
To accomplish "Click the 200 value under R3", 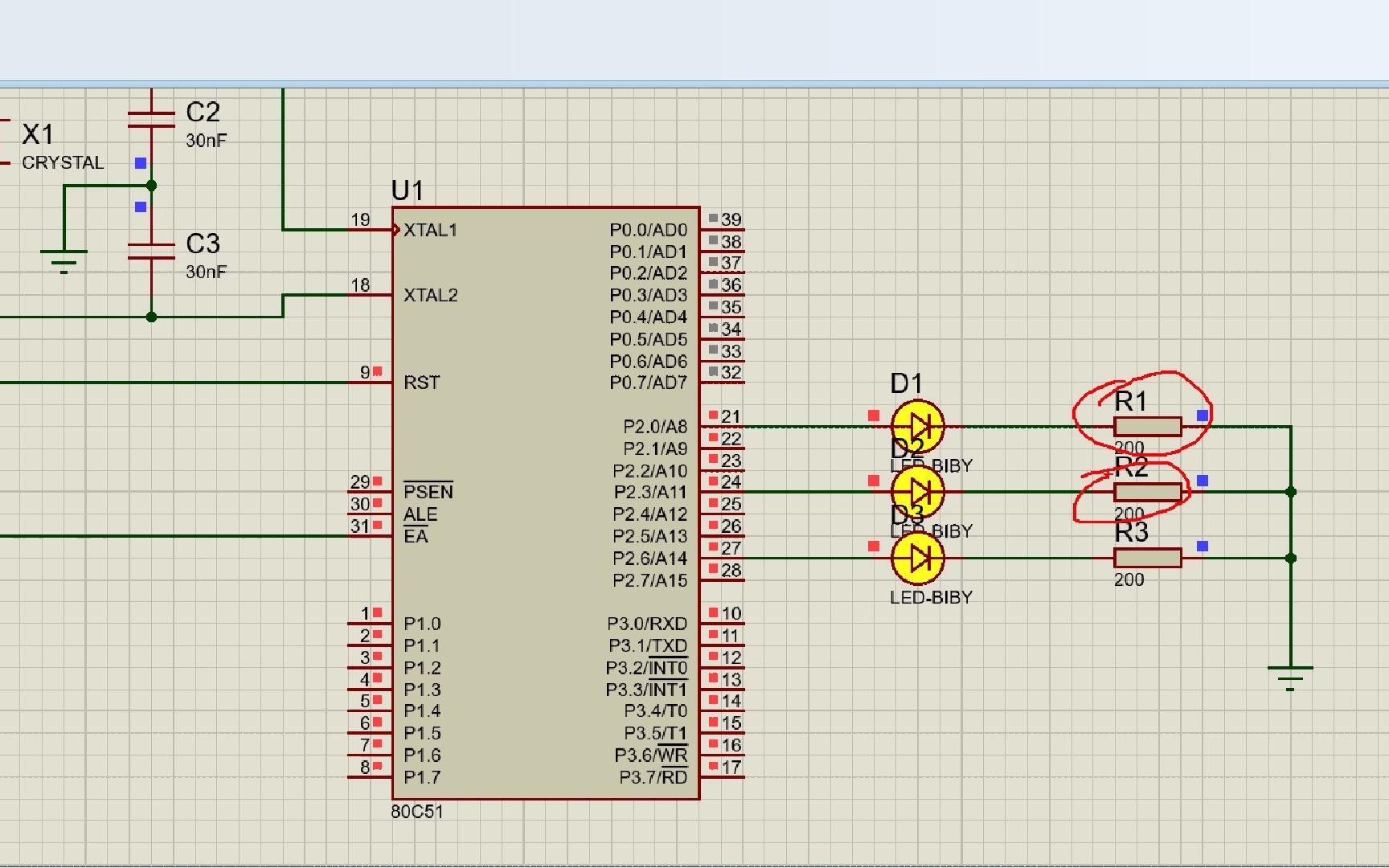I will point(1129,579).
